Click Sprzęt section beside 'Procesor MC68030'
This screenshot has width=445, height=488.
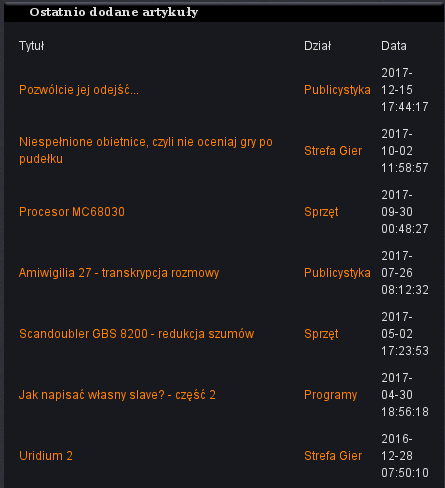click(x=321, y=212)
